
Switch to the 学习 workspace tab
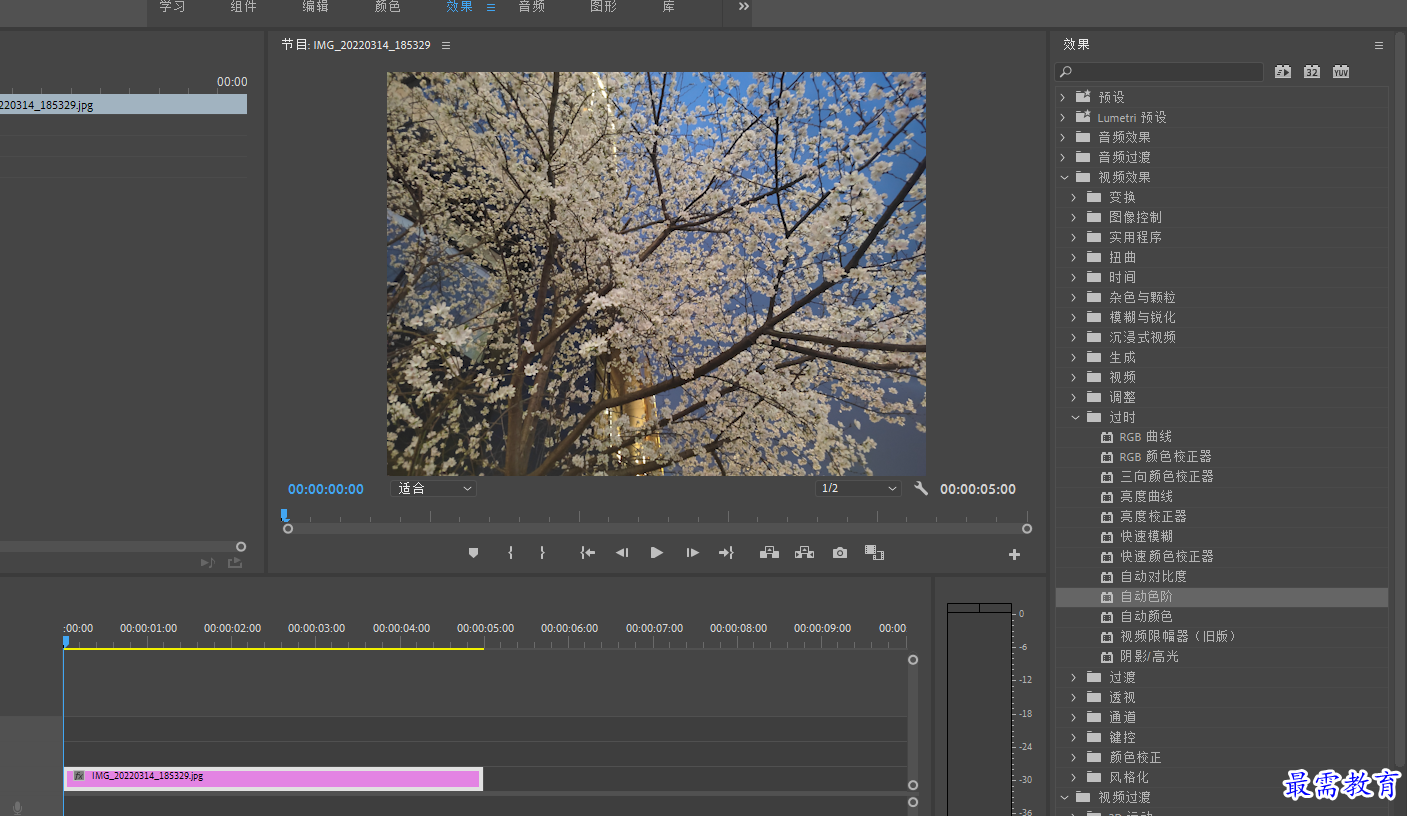click(x=172, y=7)
